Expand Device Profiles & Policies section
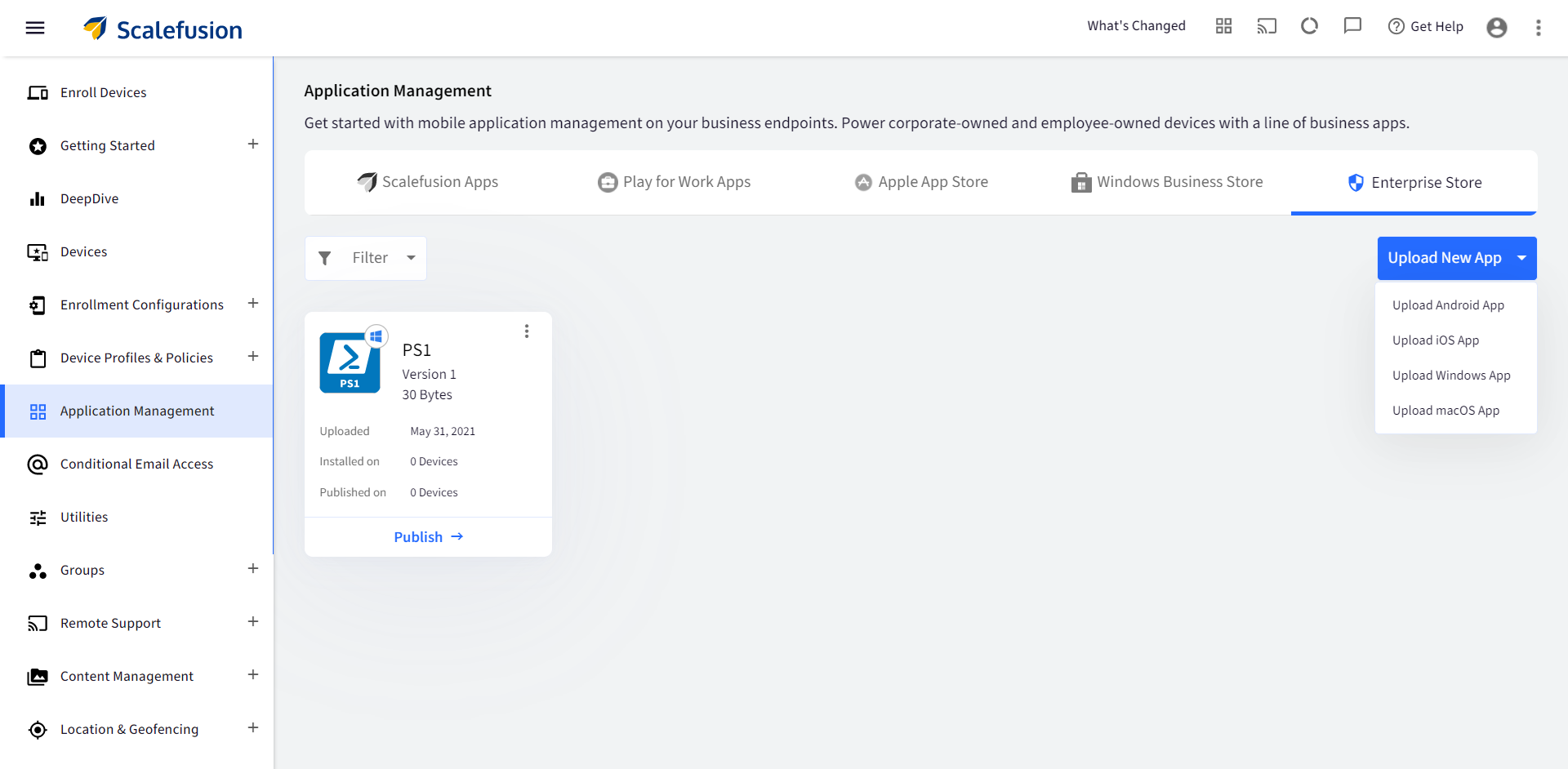 [x=253, y=356]
